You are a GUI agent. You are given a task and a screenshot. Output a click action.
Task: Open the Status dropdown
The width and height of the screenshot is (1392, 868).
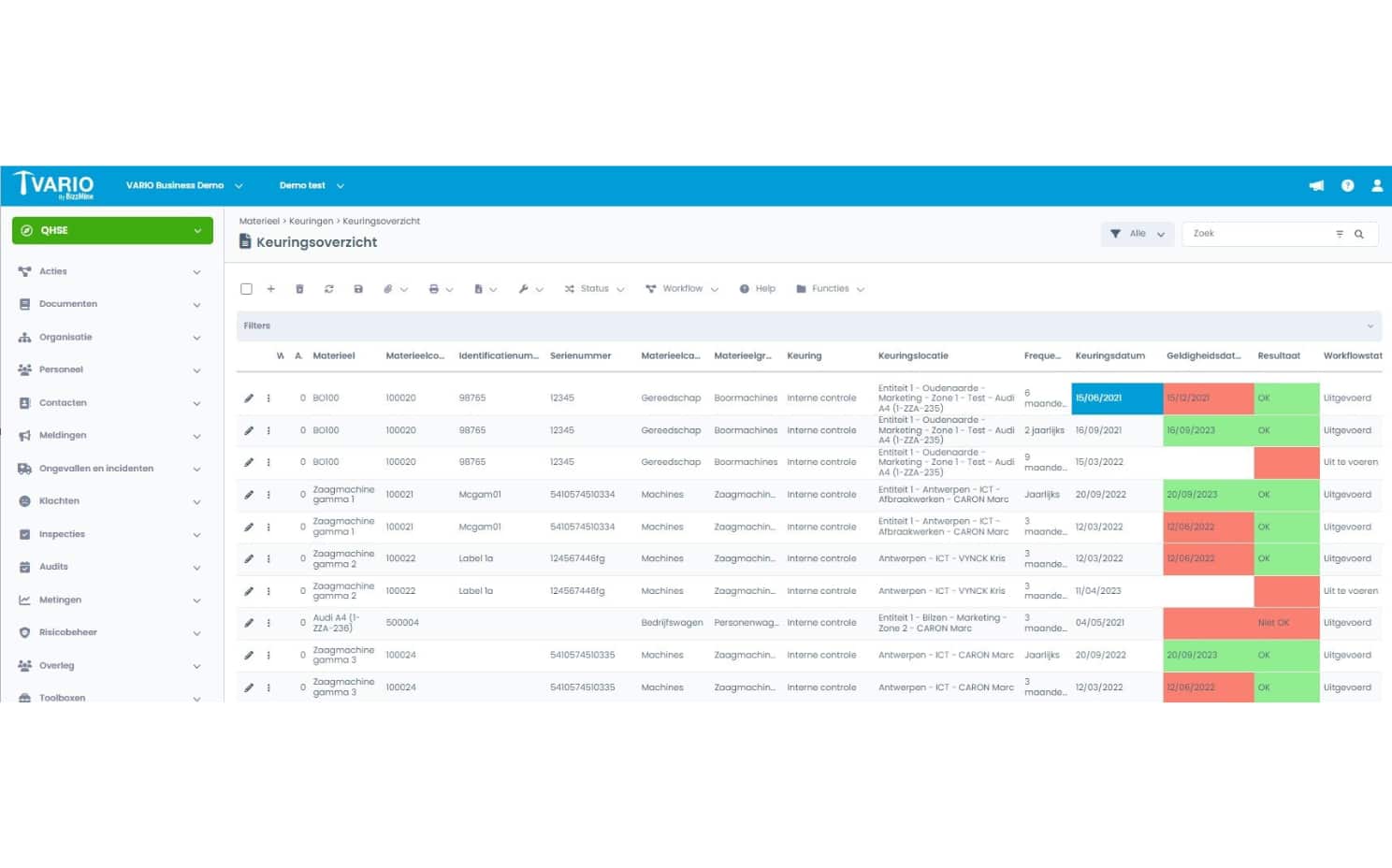pyautogui.click(x=594, y=289)
